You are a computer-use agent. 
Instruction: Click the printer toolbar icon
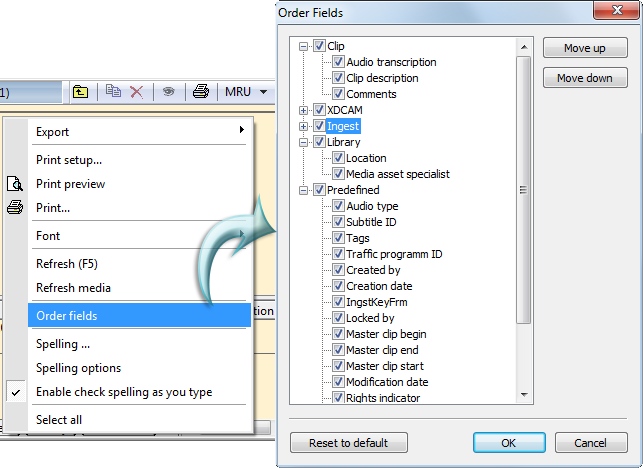pyautogui.click(x=201, y=91)
